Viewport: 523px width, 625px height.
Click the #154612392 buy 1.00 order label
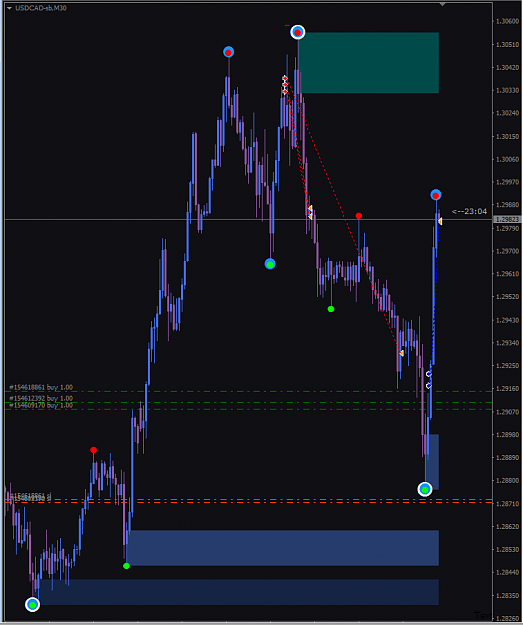click(41, 398)
